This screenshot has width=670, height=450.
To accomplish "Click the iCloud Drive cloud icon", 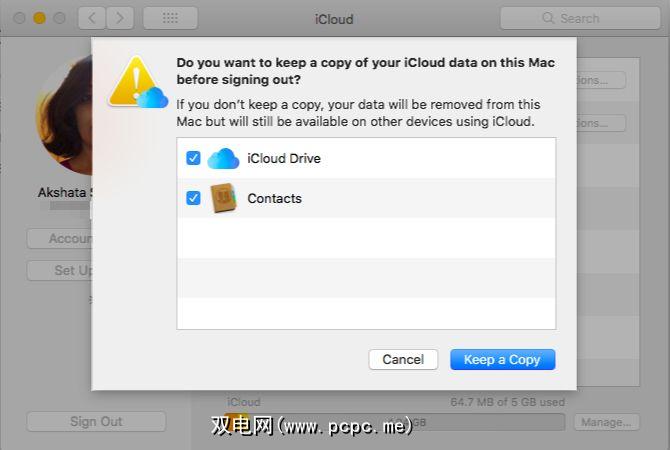I will tap(223, 158).
